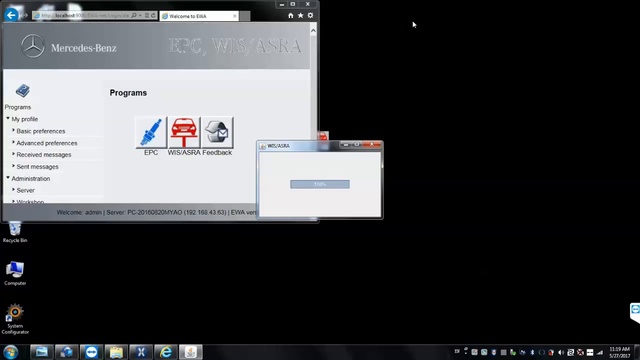Expand the Sent messages arrow

click(x=13, y=166)
